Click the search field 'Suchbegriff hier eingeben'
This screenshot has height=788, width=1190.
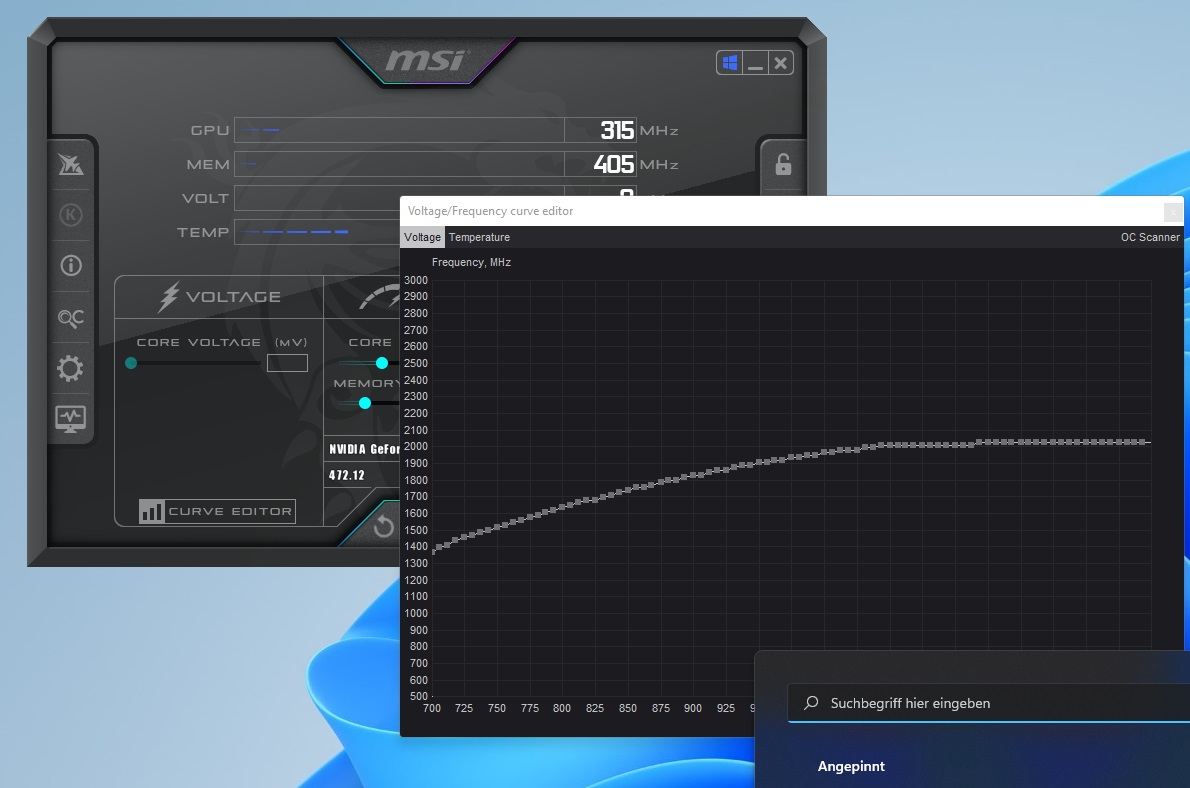989,703
